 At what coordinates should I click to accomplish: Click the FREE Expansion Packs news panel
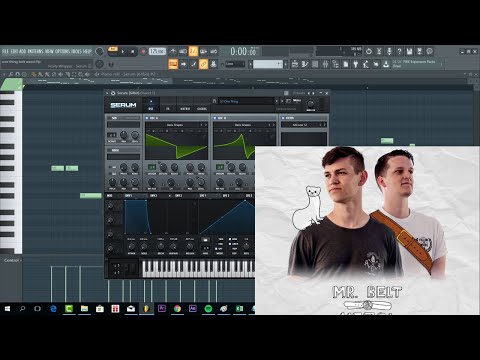coord(418,64)
